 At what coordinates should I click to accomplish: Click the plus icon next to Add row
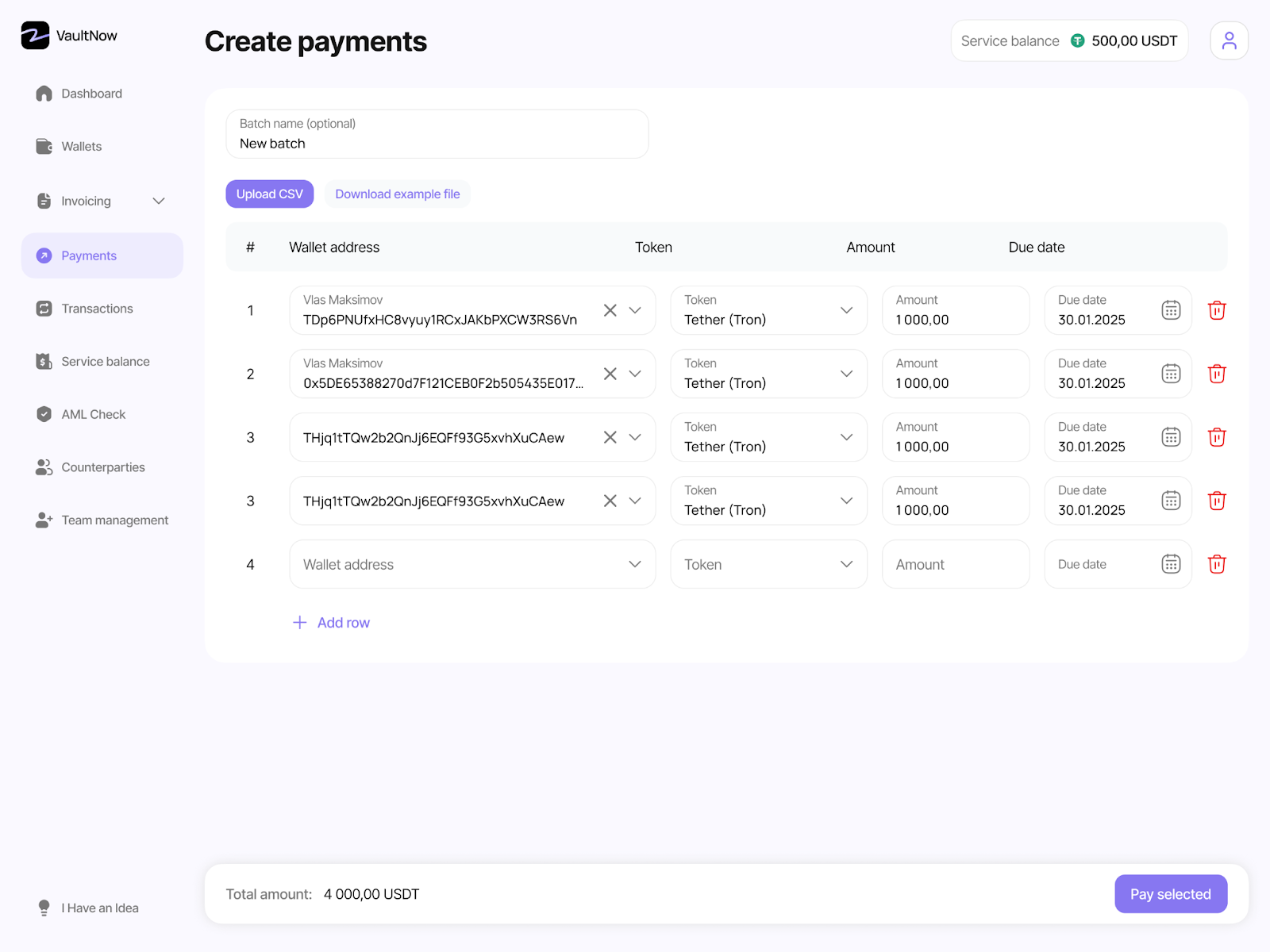coord(300,623)
